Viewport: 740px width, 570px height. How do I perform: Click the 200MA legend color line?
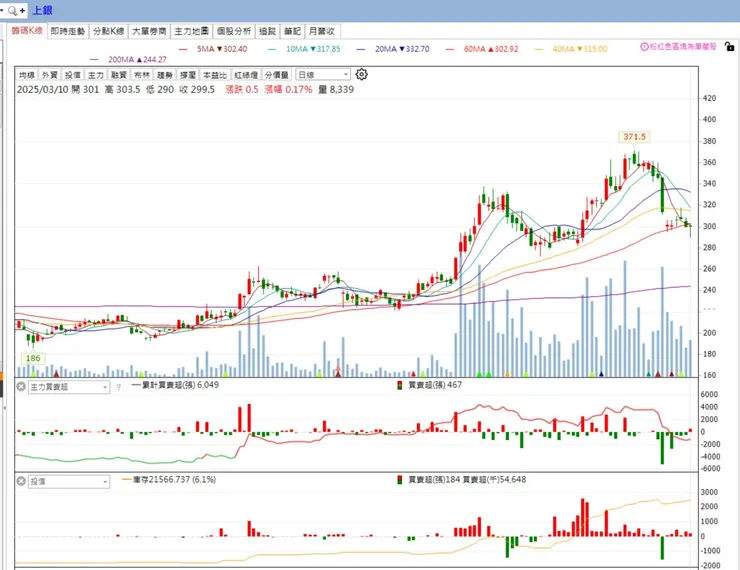[x=94, y=59]
